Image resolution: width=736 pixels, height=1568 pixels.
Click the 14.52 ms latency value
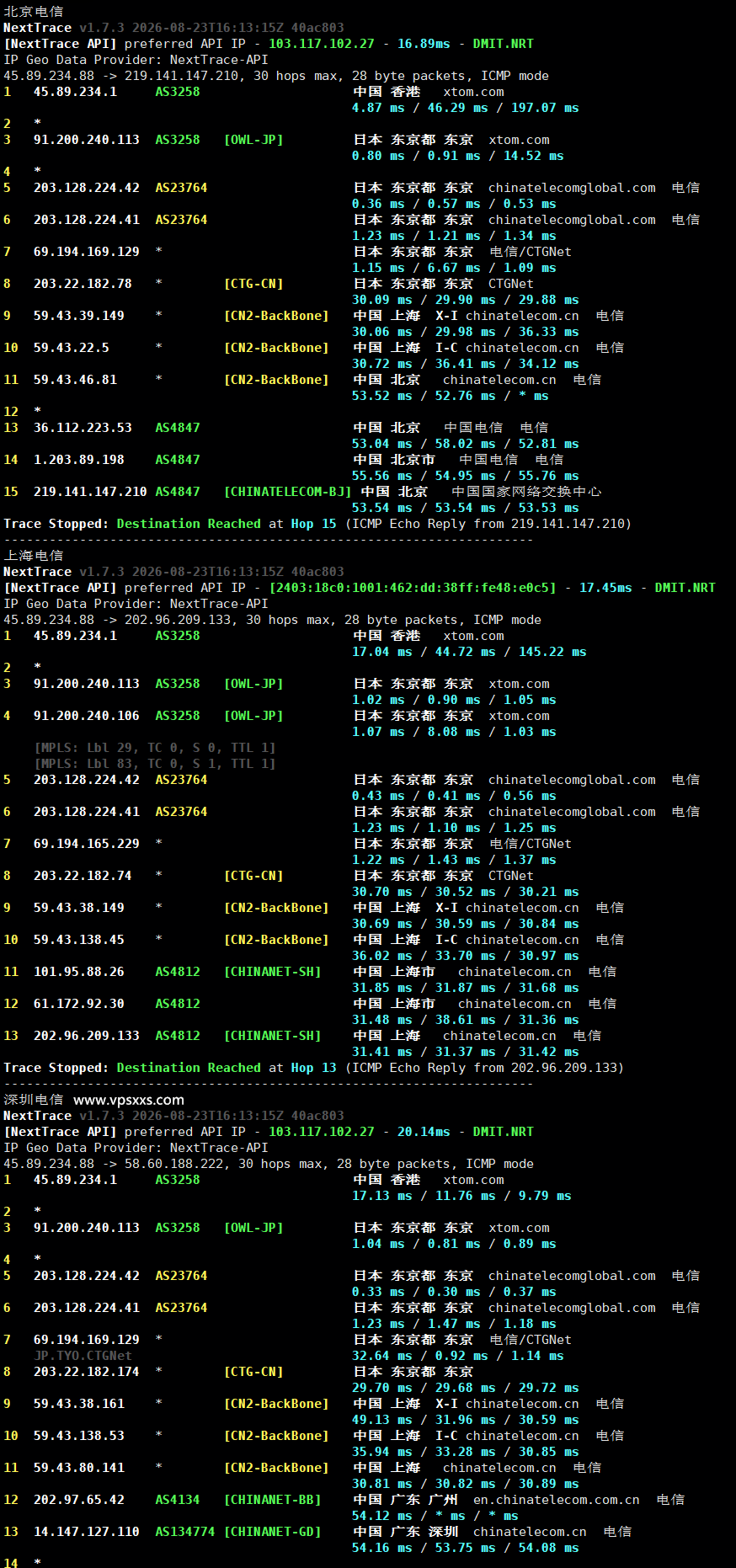(x=534, y=156)
